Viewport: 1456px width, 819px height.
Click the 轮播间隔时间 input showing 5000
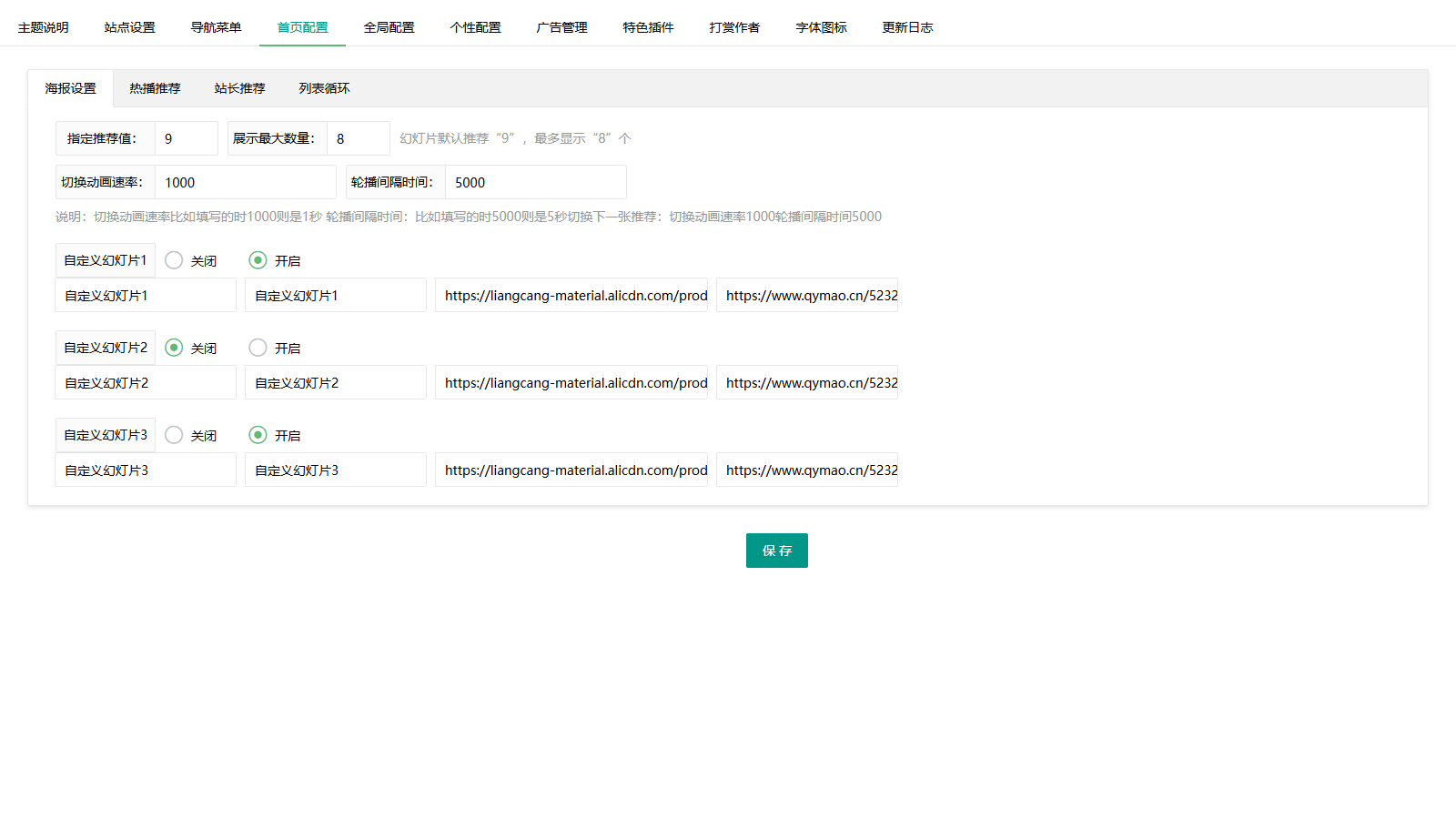[535, 182]
